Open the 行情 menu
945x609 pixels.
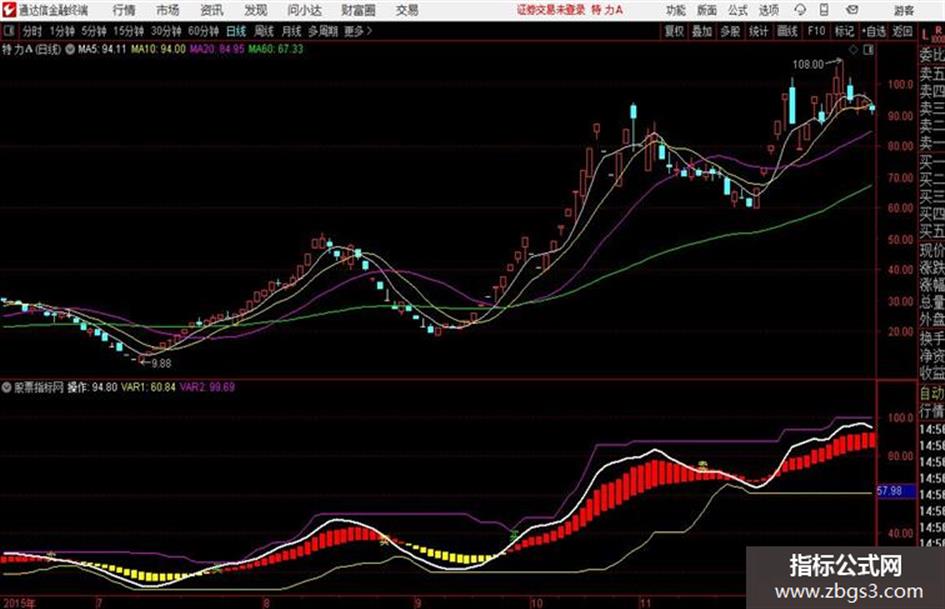click(124, 10)
